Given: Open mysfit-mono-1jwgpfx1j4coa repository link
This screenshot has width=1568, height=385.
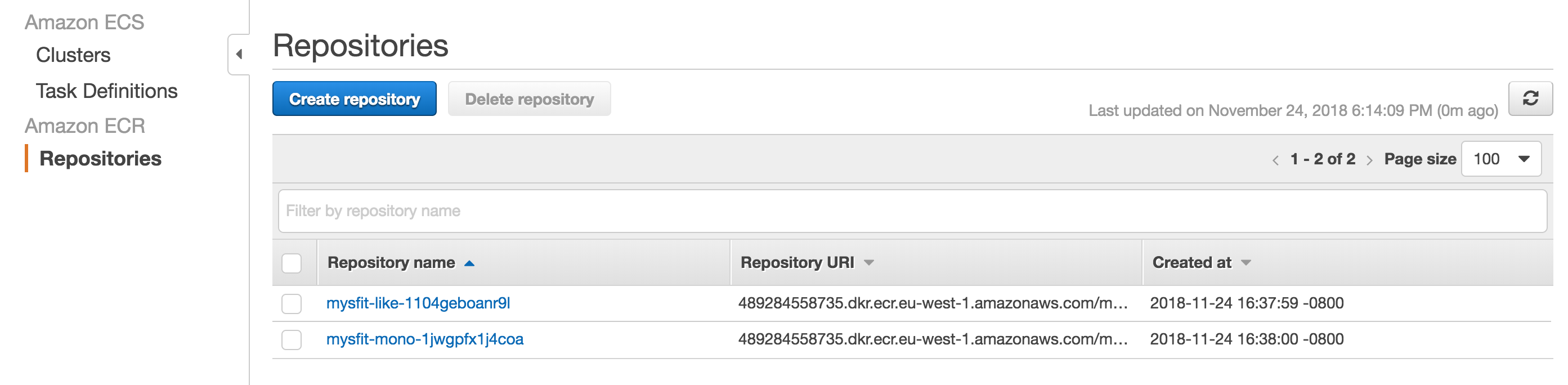Looking at the screenshot, I should tap(425, 339).
